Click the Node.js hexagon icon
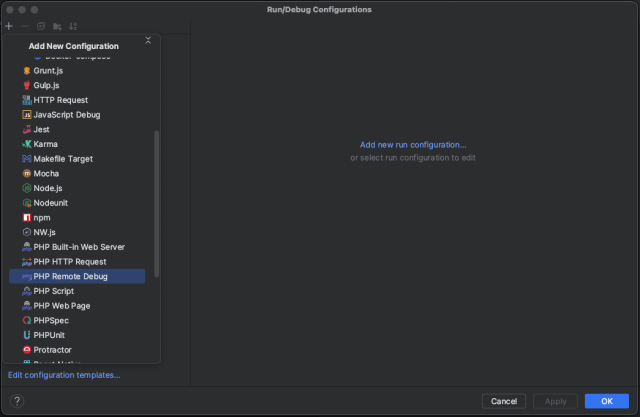 click(27, 188)
